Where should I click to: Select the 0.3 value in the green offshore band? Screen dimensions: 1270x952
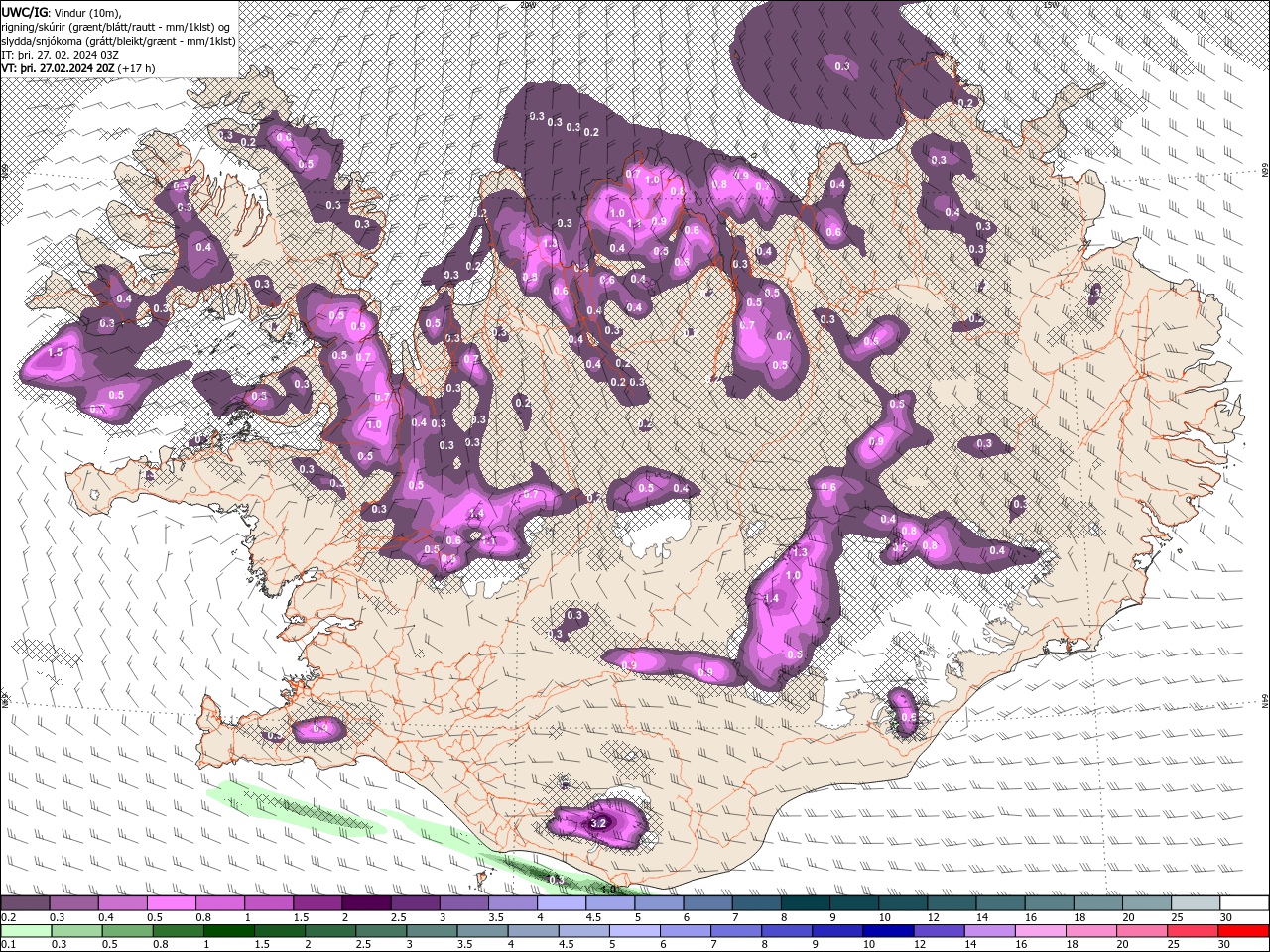(x=557, y=880)
